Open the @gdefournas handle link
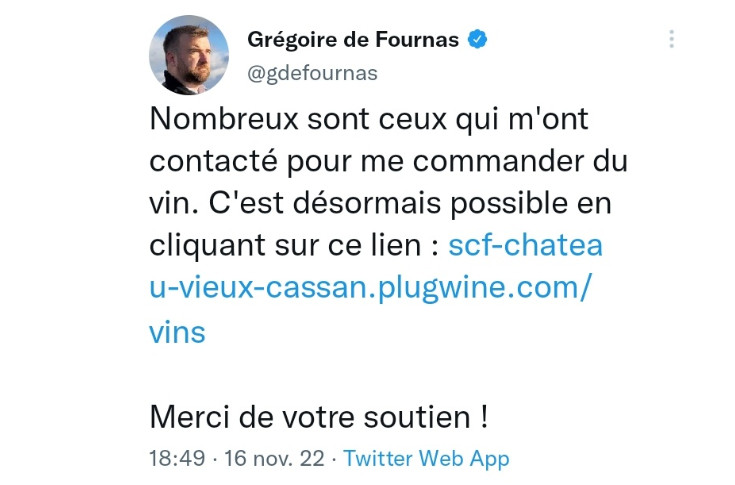The image size is (735, 485). pyautogui.click(x=312, y=73)
